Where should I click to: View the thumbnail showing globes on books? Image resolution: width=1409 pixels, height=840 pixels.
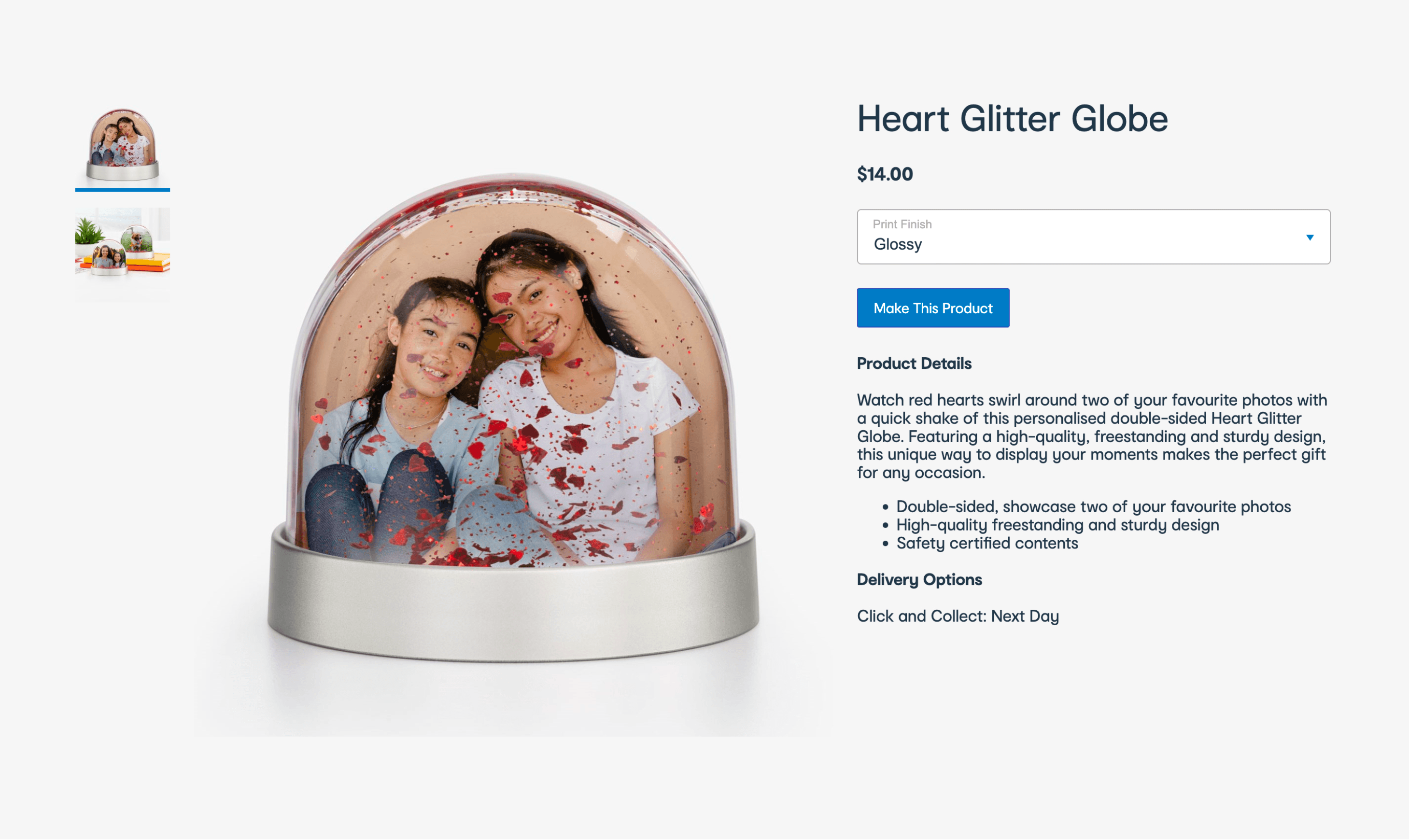click(122, 255)
